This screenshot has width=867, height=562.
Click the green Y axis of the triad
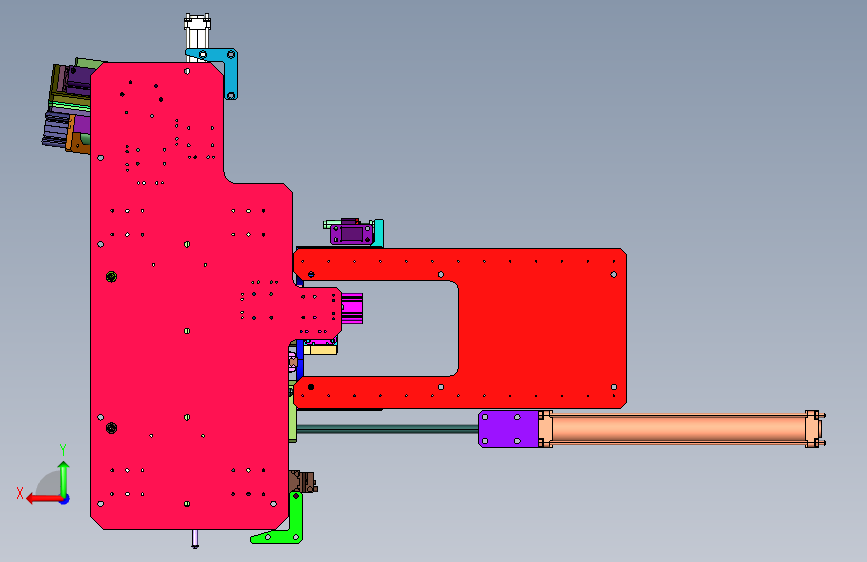click(x=64, y=479)
